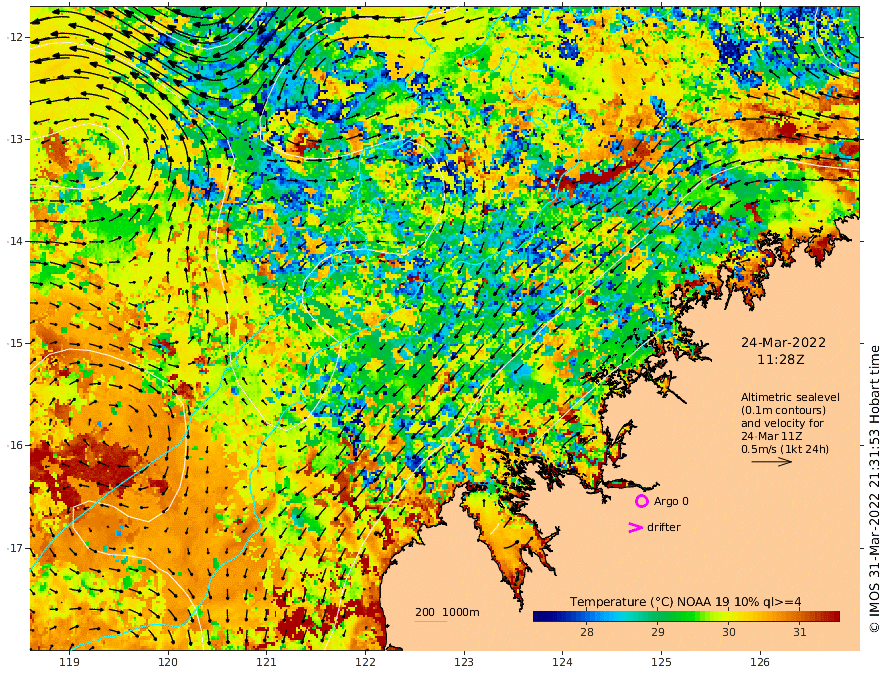Click the 0.5m/s velocity reference arrow

click(x=772, y=462)
